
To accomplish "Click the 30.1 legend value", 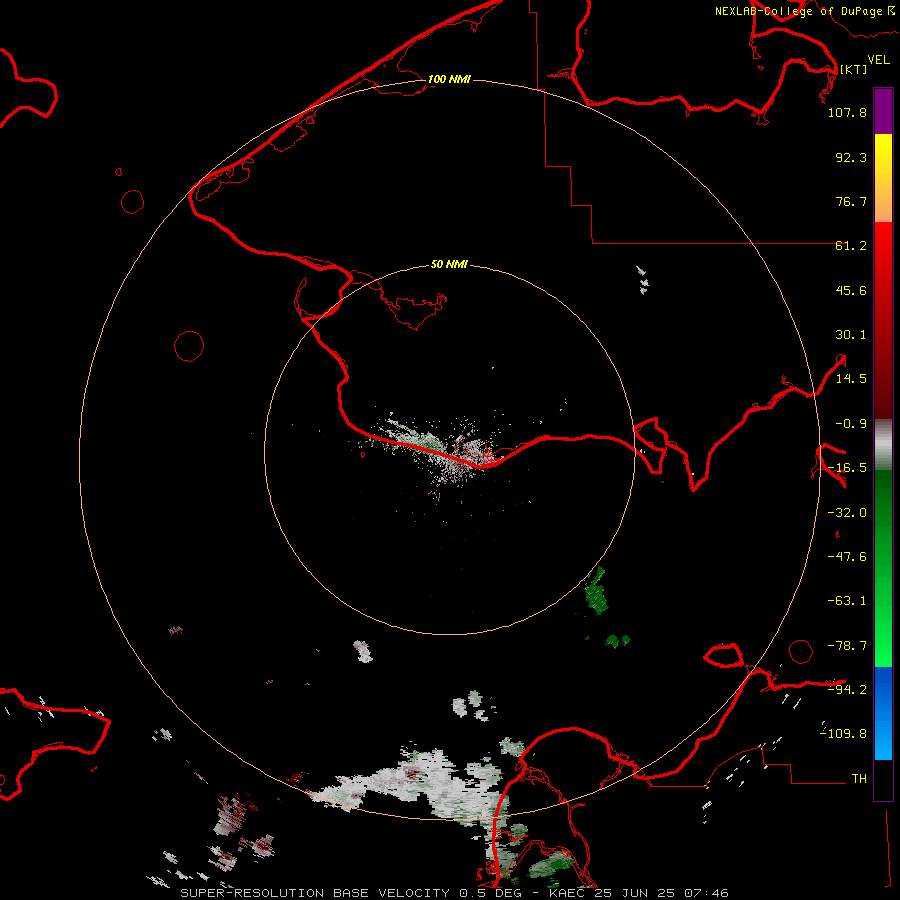I will [x=851, y=335].
